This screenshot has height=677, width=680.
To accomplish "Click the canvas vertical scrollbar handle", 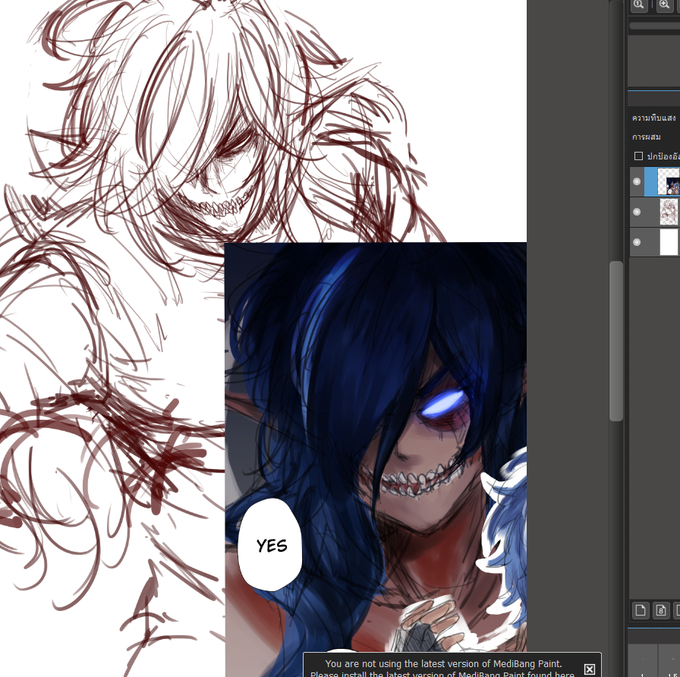I will coord(616,340).
